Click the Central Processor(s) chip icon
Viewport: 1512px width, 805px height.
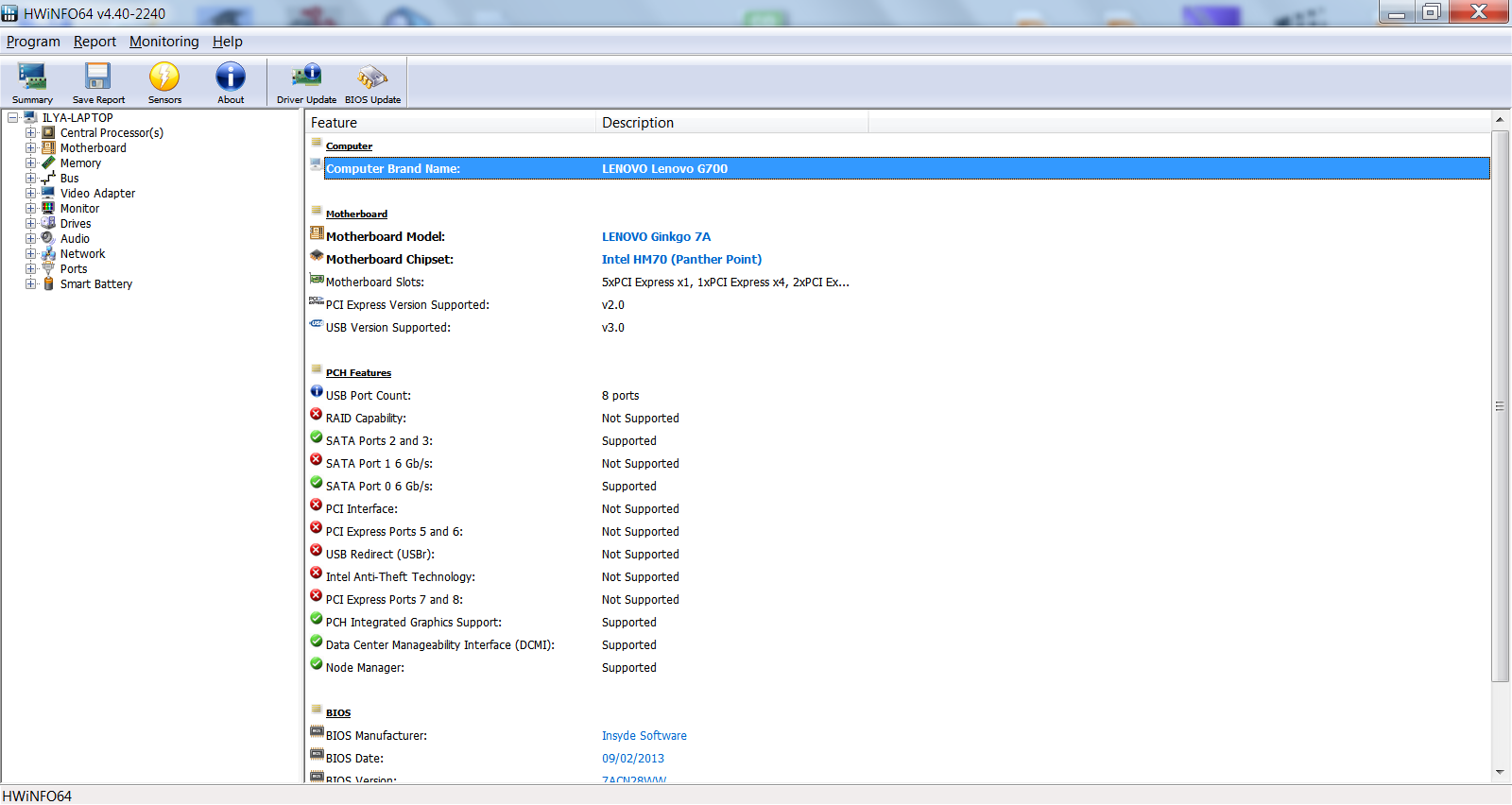48,133
